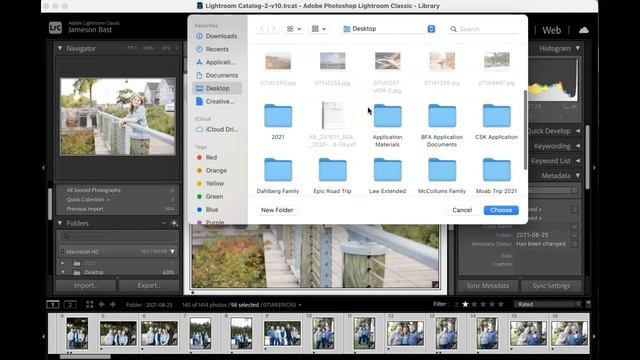
Task: Click the Lrc logo in Lightroom
Action: point(55,27)
